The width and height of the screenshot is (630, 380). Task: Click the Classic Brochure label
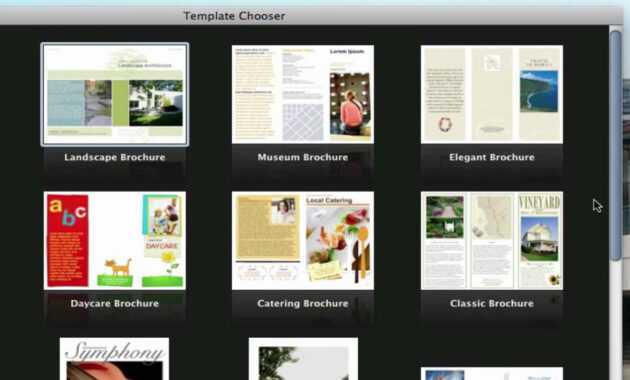[x=492, y=303]
